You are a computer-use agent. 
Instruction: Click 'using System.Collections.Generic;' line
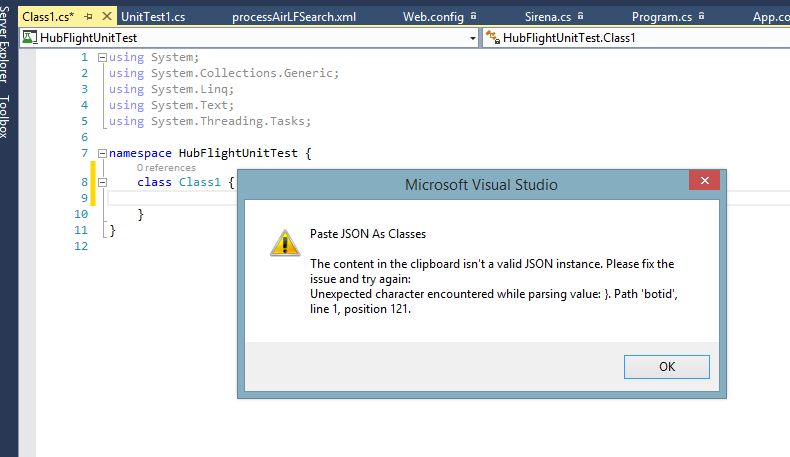[x=224, y=73]
